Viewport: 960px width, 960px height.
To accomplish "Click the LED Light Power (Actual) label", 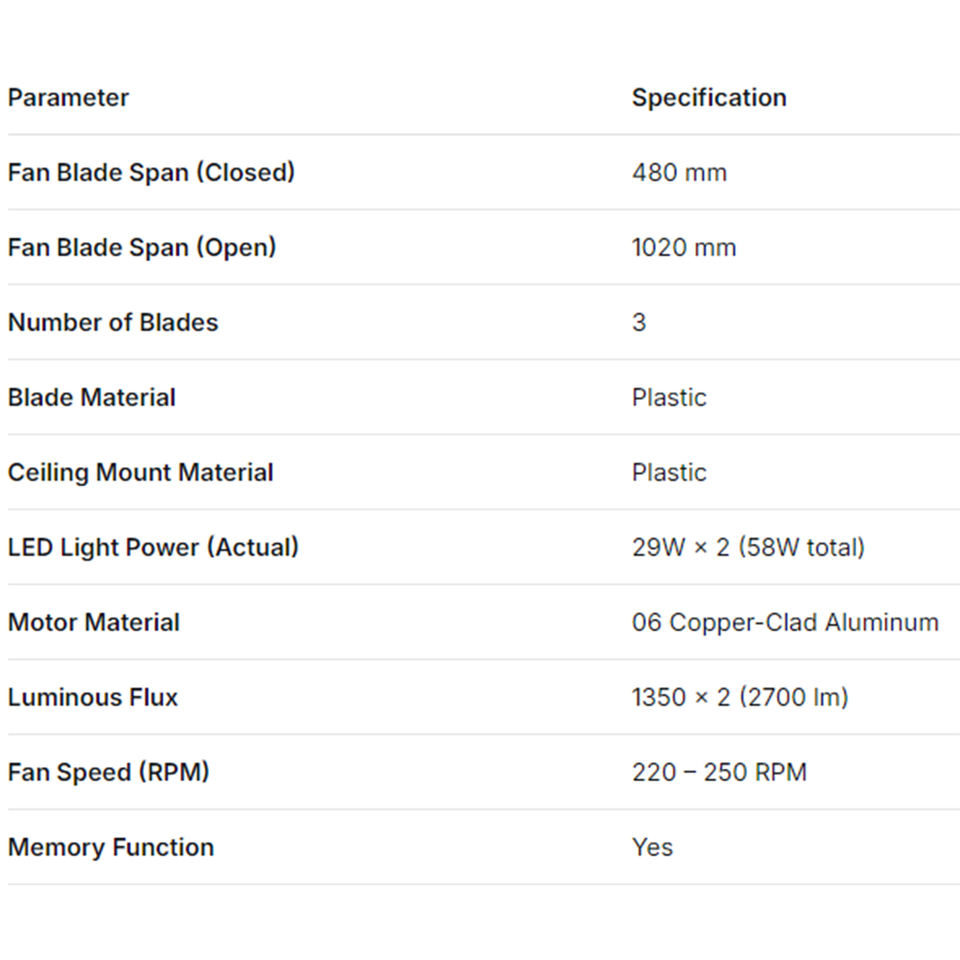I will (153, 547).
